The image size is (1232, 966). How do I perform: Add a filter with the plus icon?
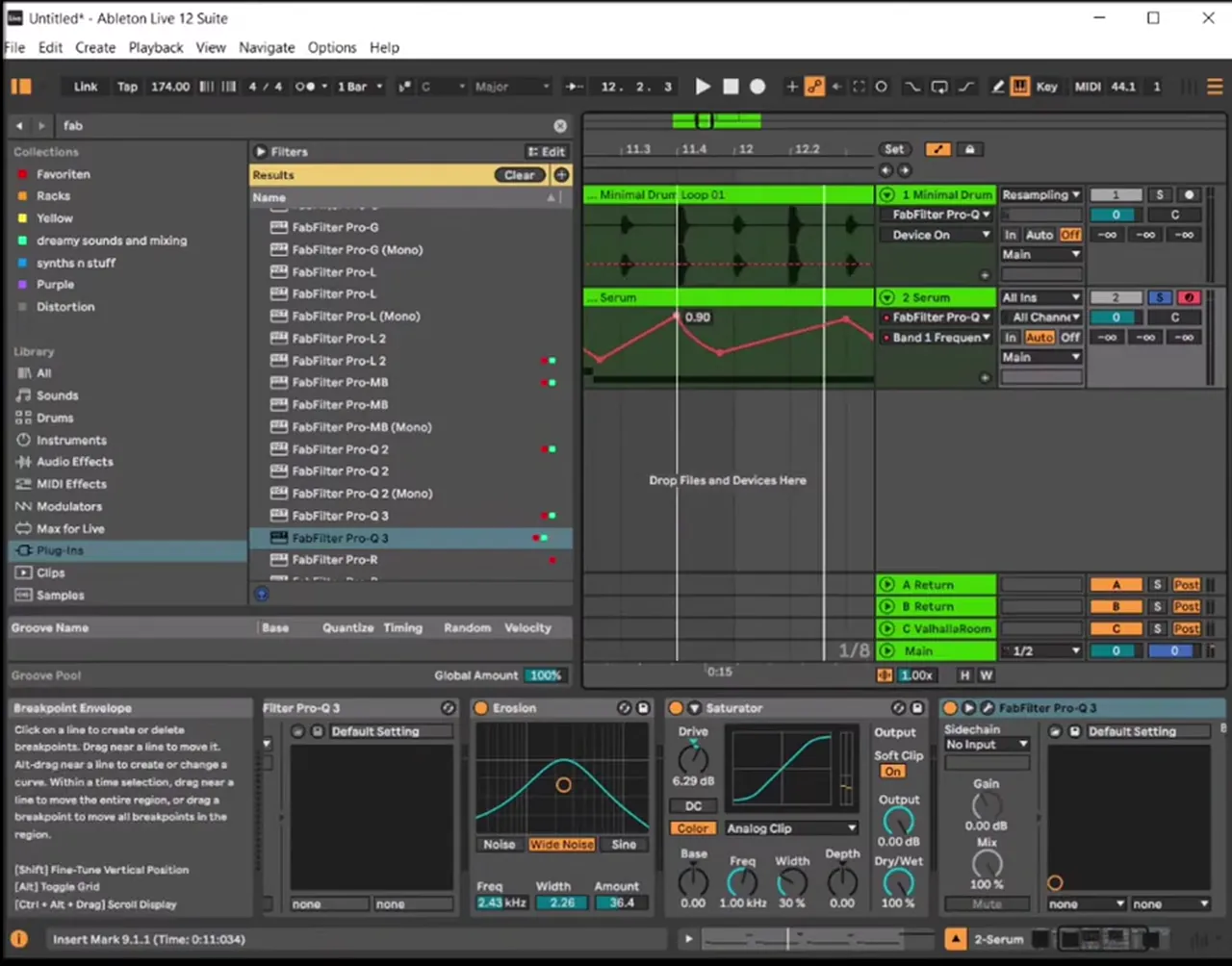tap(561, 175)
